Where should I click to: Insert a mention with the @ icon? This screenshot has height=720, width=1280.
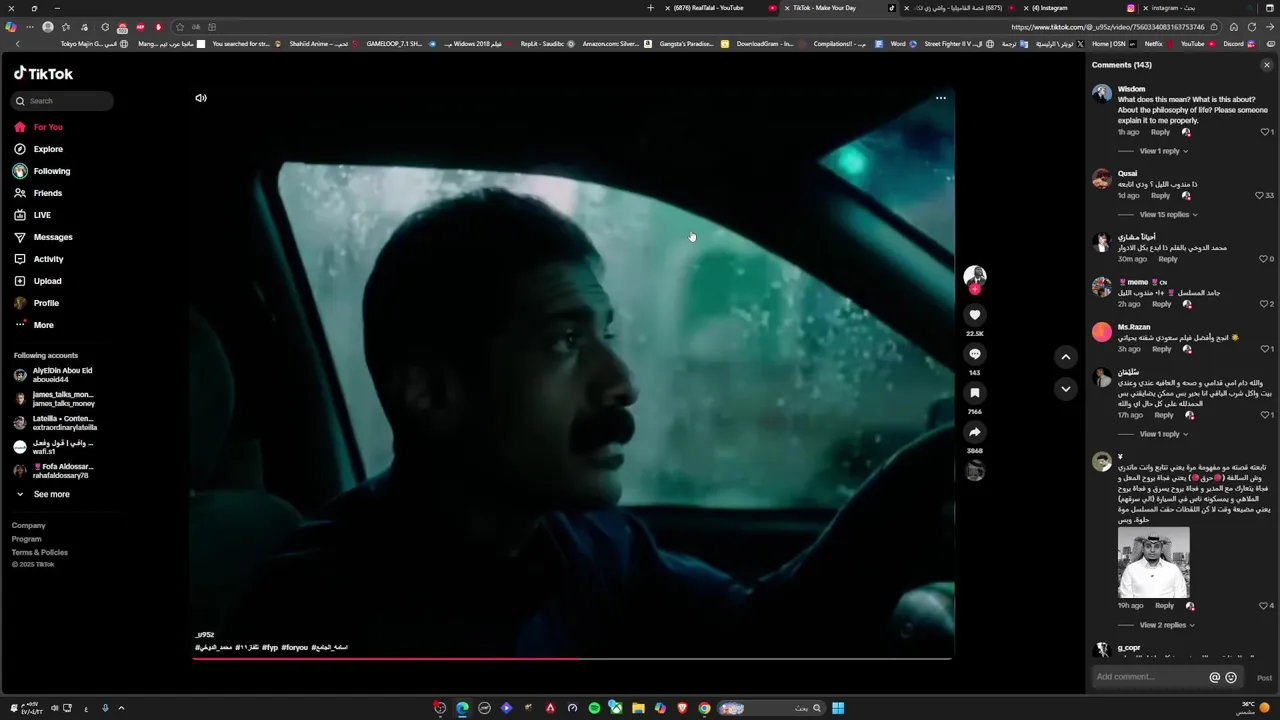(x=1215, y=677)
